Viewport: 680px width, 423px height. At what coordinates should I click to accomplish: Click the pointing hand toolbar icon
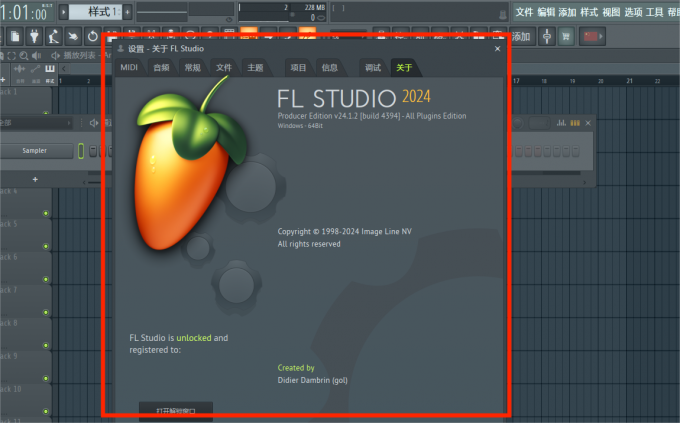pyautogui.click(x=73, y=36)
